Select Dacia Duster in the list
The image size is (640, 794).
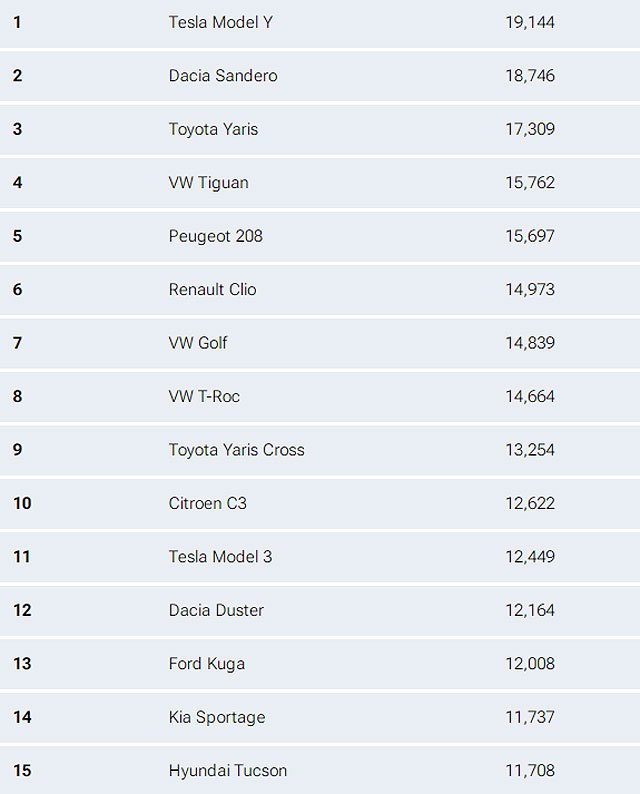(x=216, y=610)
